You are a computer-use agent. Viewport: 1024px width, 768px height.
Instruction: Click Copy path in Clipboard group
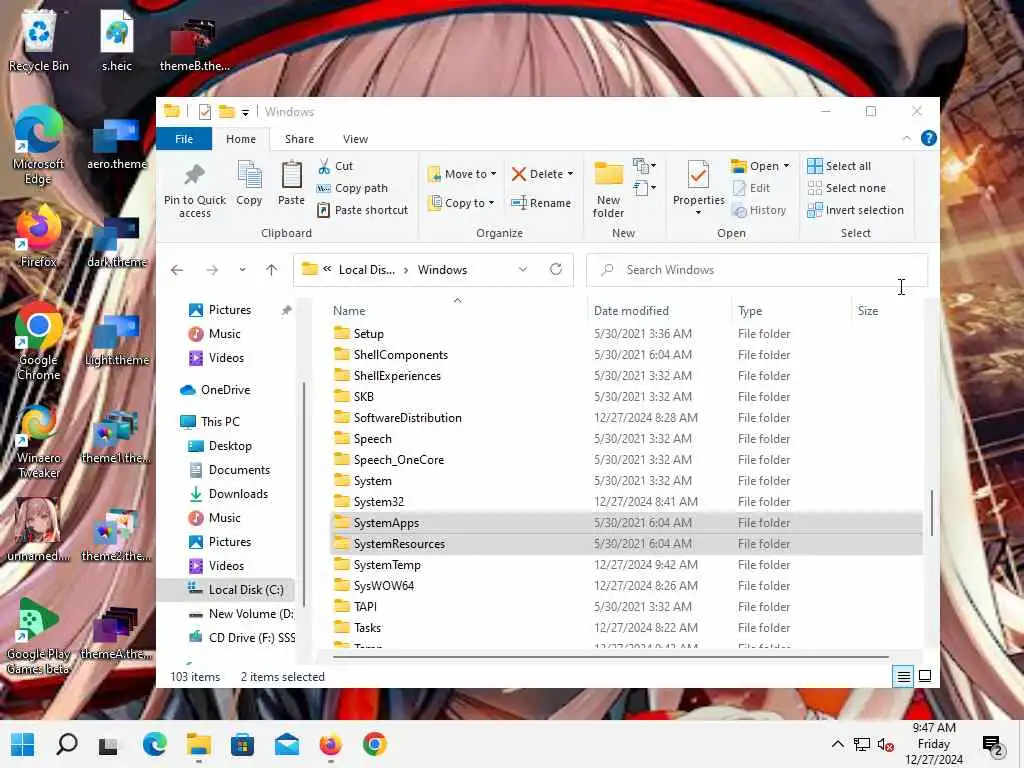pyautogui.click(x=353, y=188)
